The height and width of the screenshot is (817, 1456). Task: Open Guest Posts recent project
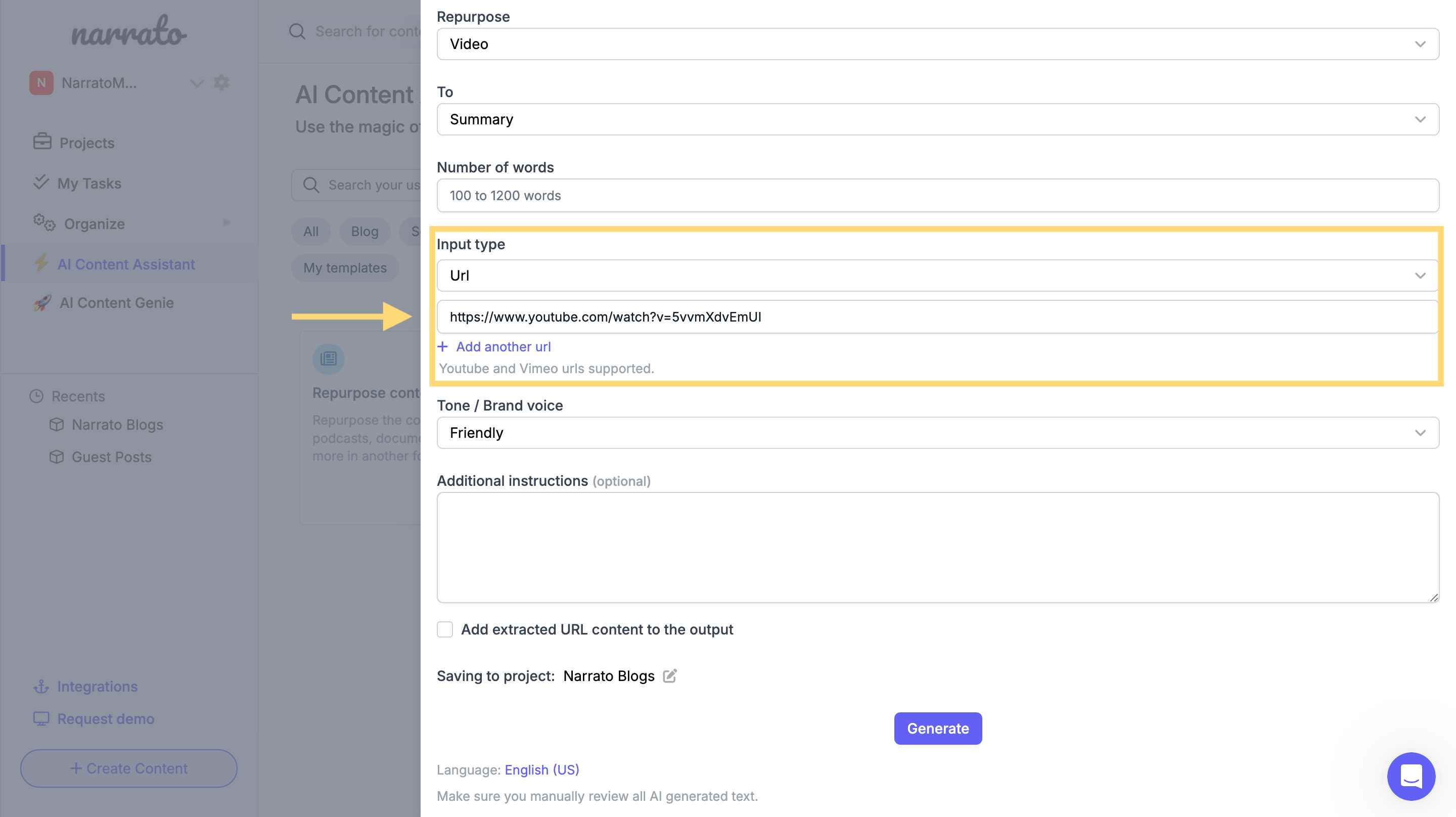(111, 457)
